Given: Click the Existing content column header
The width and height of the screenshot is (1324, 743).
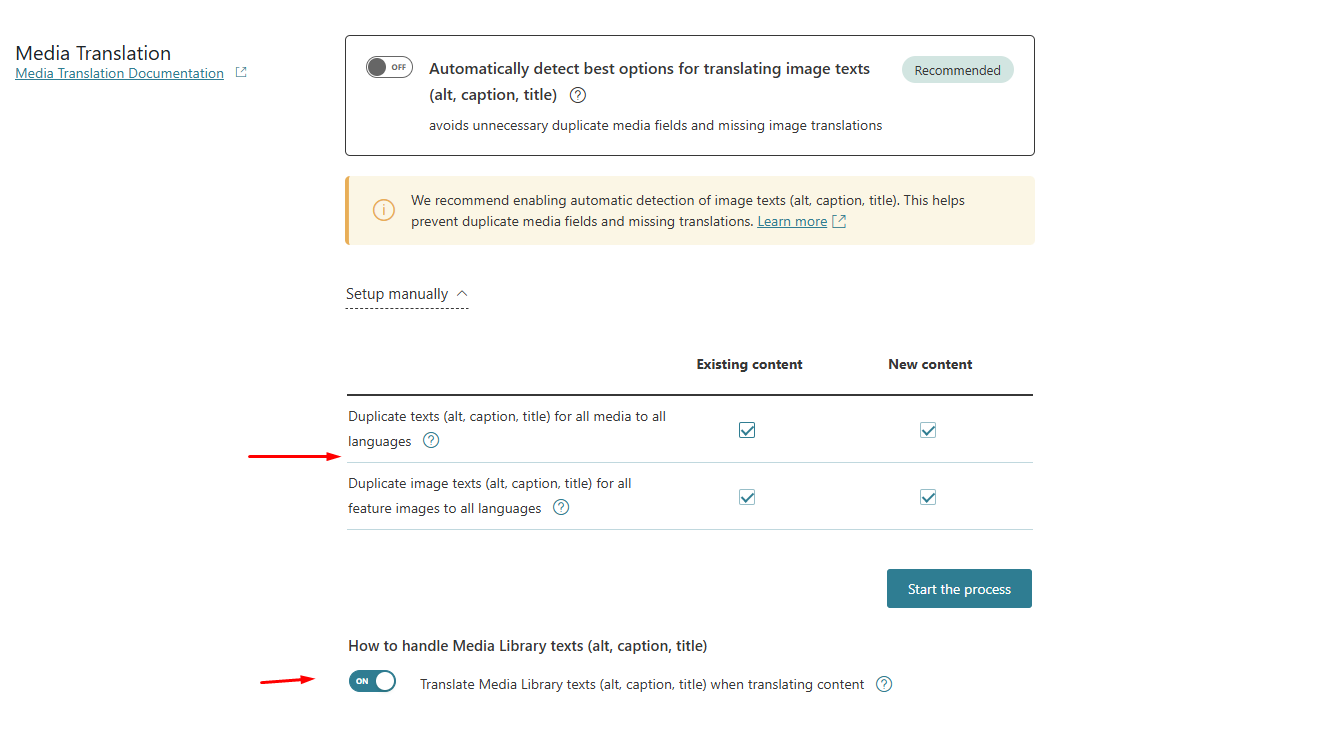Looking at the screenshot, I should (749, 365).
